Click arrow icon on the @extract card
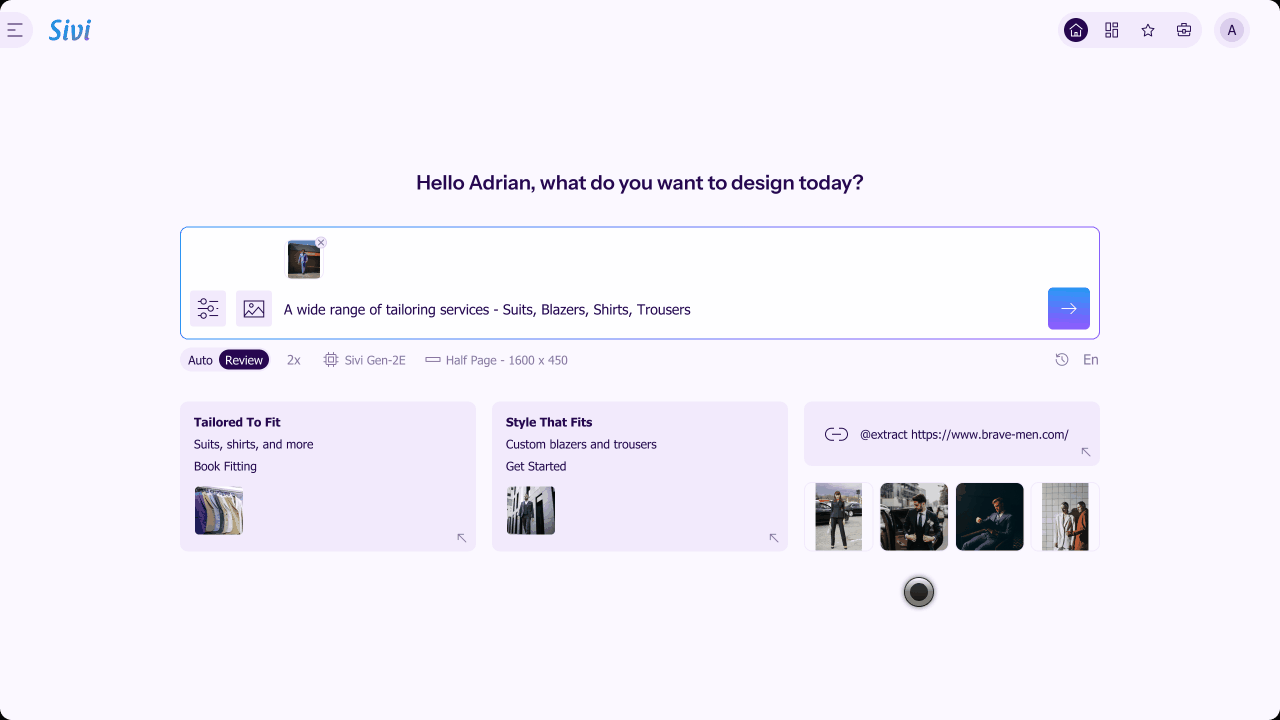 1086,453
